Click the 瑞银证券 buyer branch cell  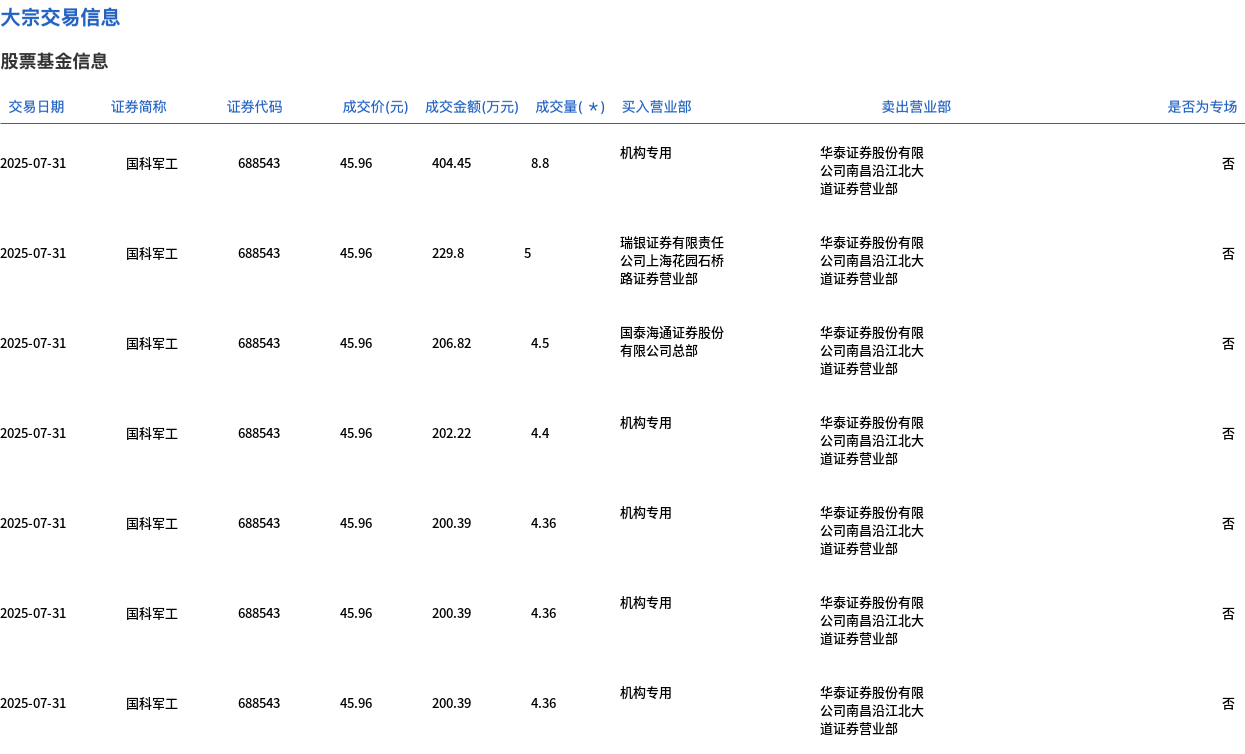(x=672, y=261)
